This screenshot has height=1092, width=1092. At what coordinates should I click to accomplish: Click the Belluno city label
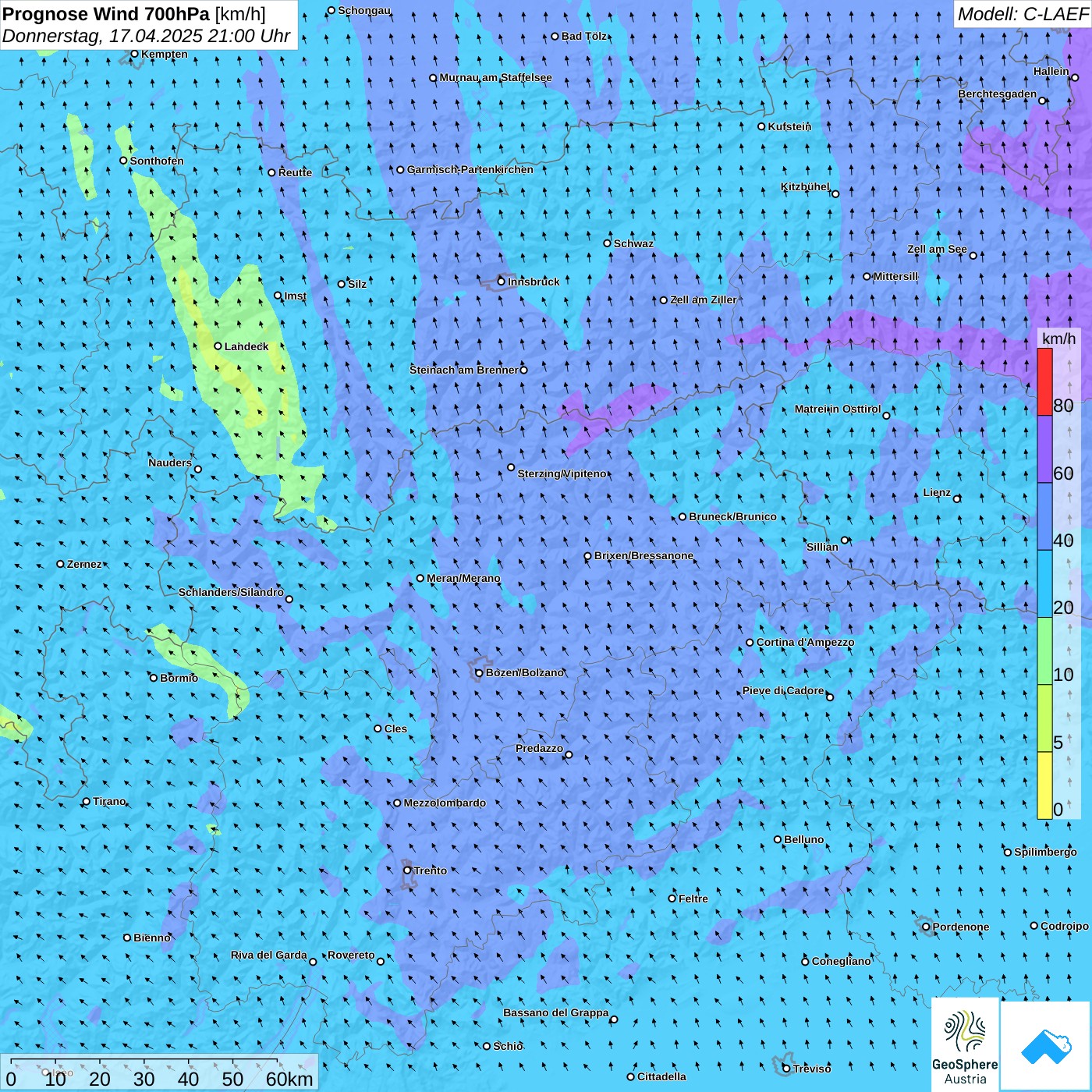click(x=803, y=839)
